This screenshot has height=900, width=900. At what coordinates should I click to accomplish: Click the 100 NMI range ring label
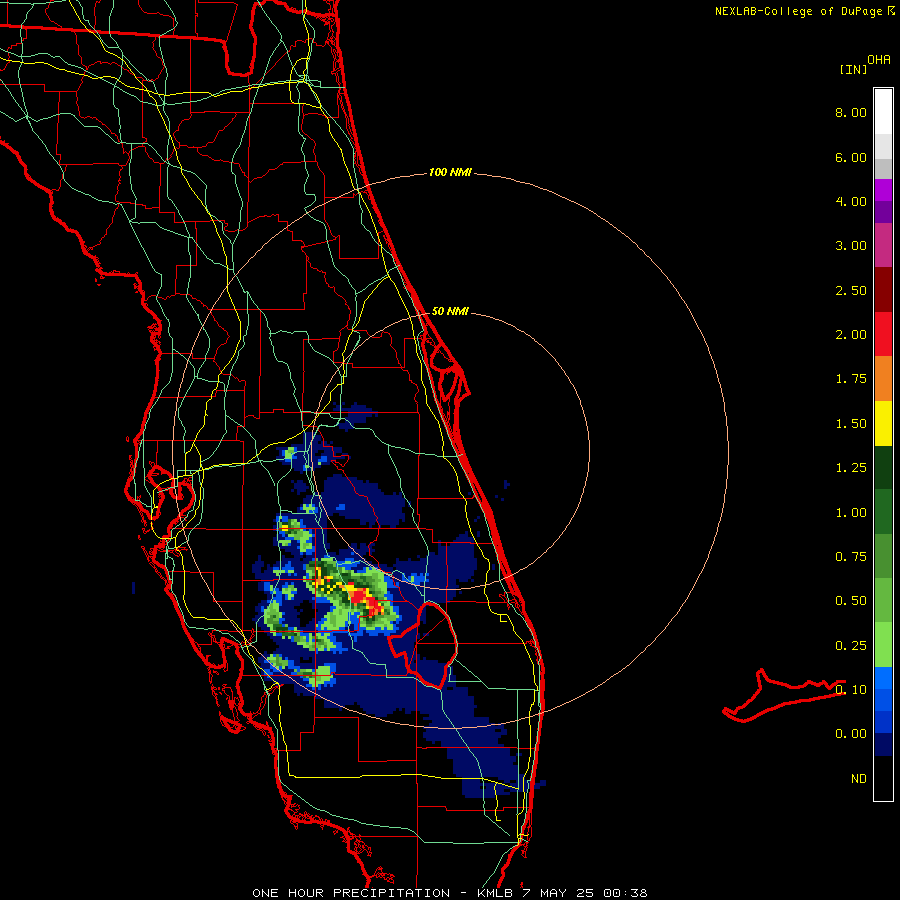450,172
